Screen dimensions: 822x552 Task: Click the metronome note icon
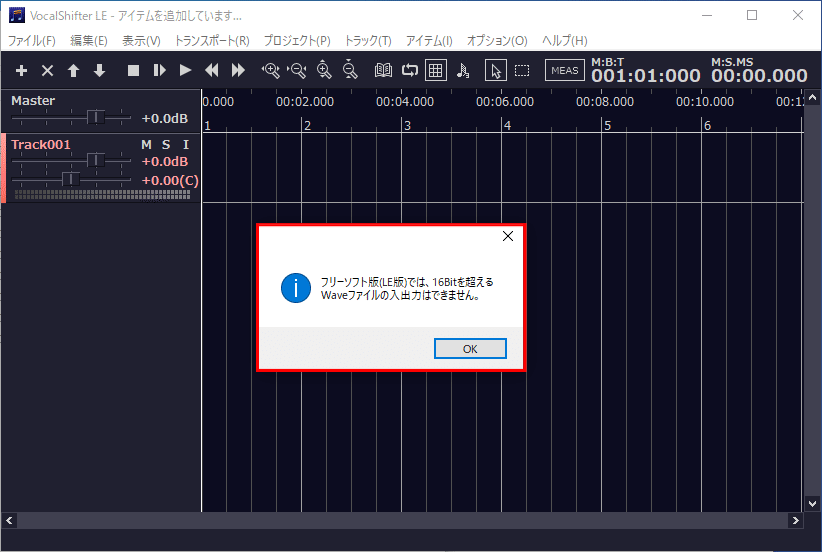point(462,70)
